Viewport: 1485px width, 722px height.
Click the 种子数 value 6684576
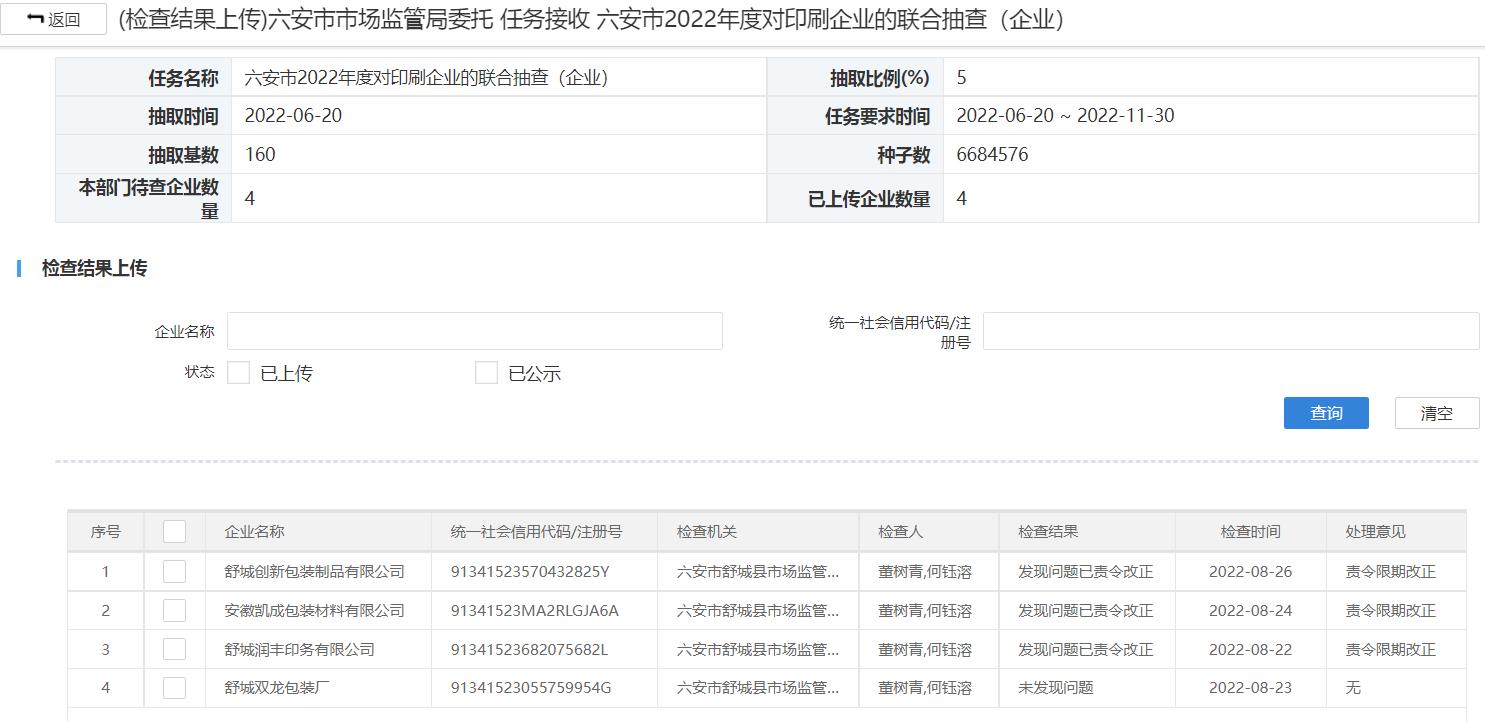[x=992, y=155]
